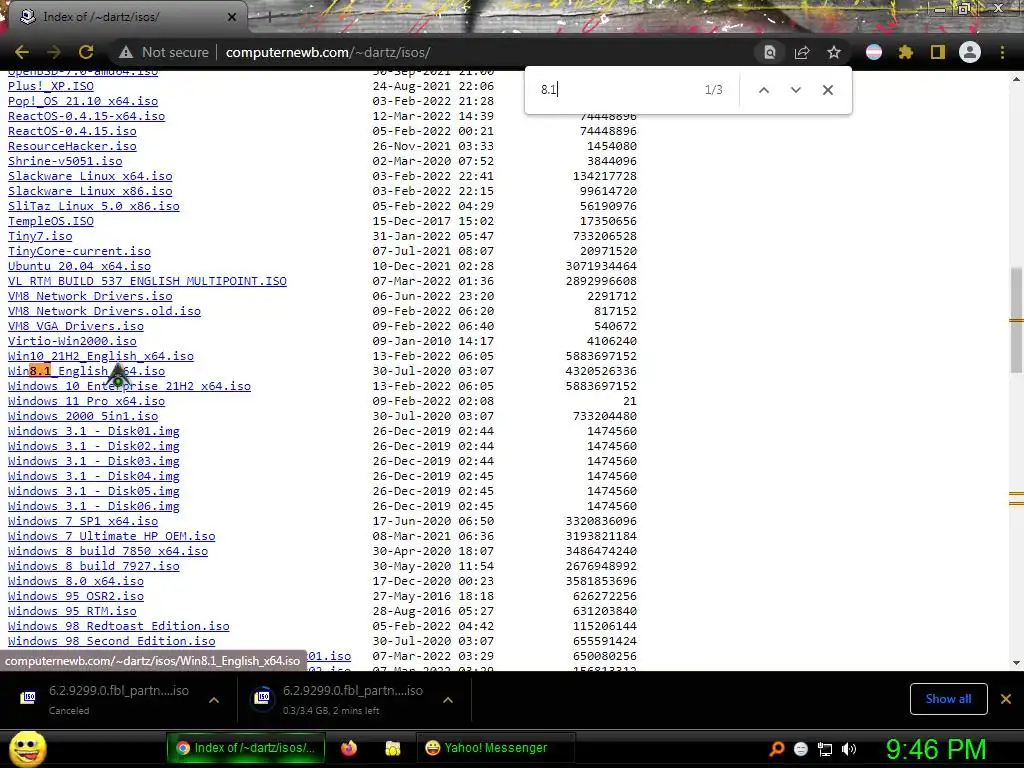
Task: Open the Win10_21H2_English_x64.iso link
Action: coord(101,356)
